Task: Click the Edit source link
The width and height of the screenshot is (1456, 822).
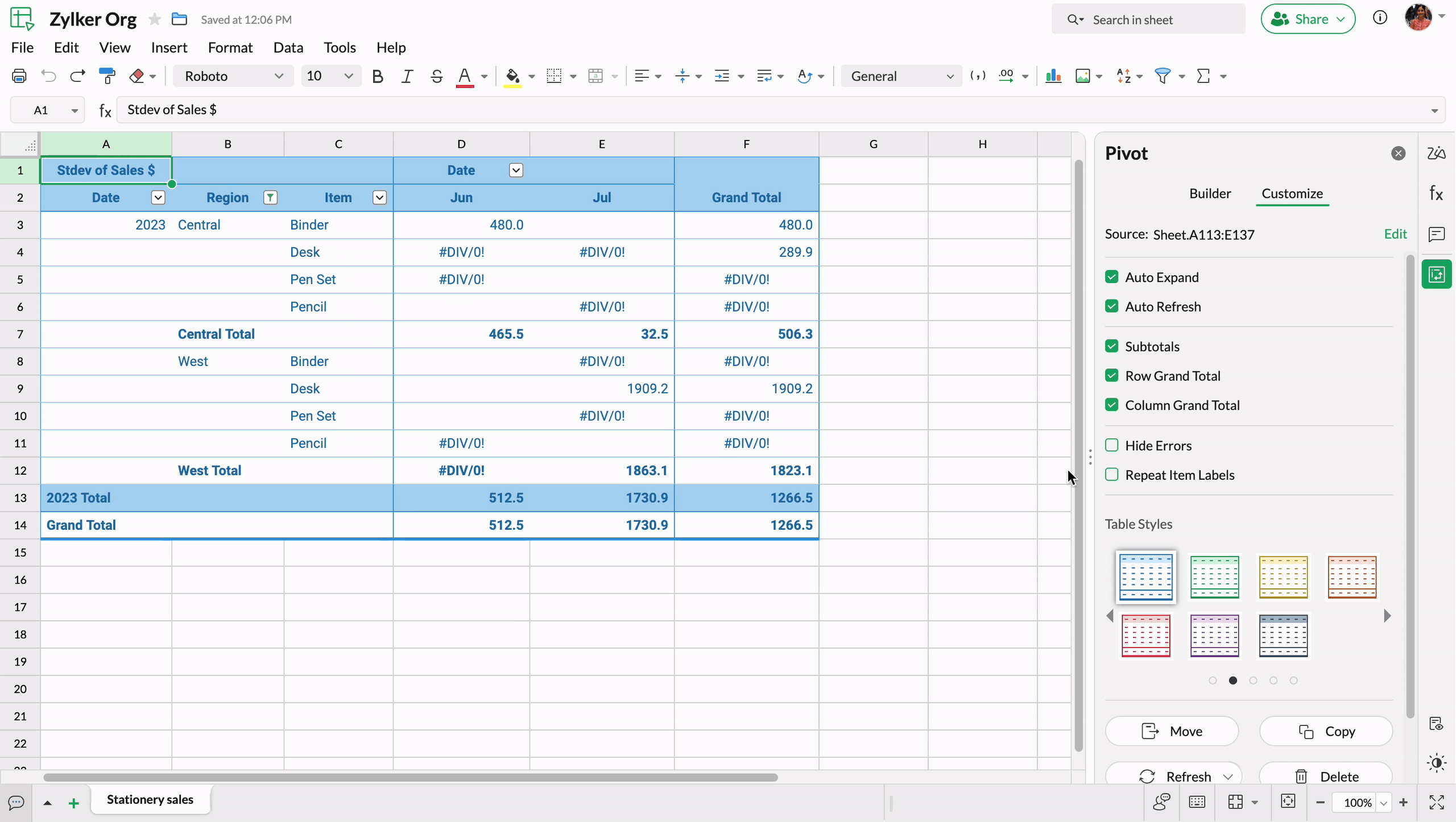Action: click(1395, 234)
